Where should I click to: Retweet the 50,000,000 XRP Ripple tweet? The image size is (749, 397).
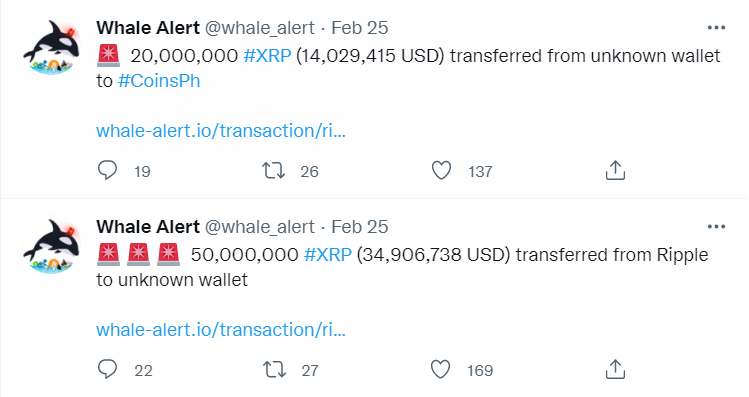click(274, 370)
